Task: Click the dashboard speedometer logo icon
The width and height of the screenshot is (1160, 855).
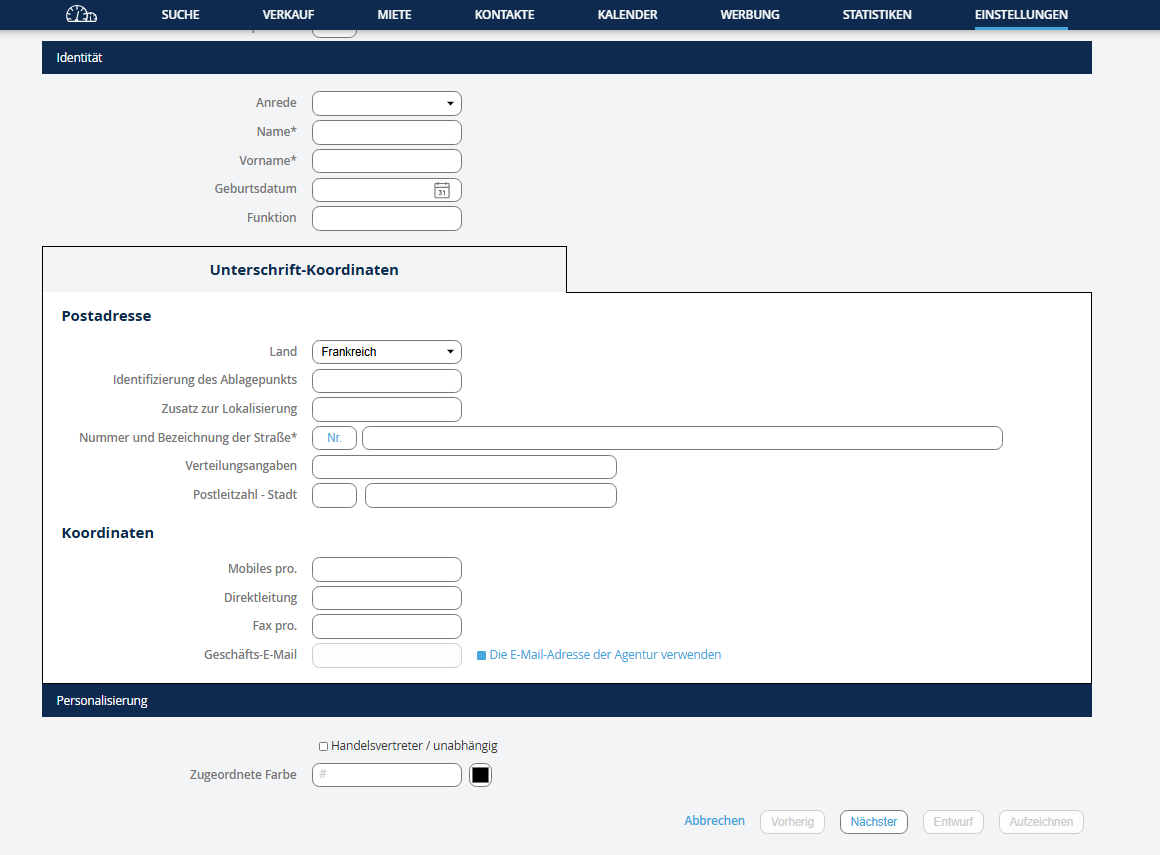Action: (x=82, y=14)
